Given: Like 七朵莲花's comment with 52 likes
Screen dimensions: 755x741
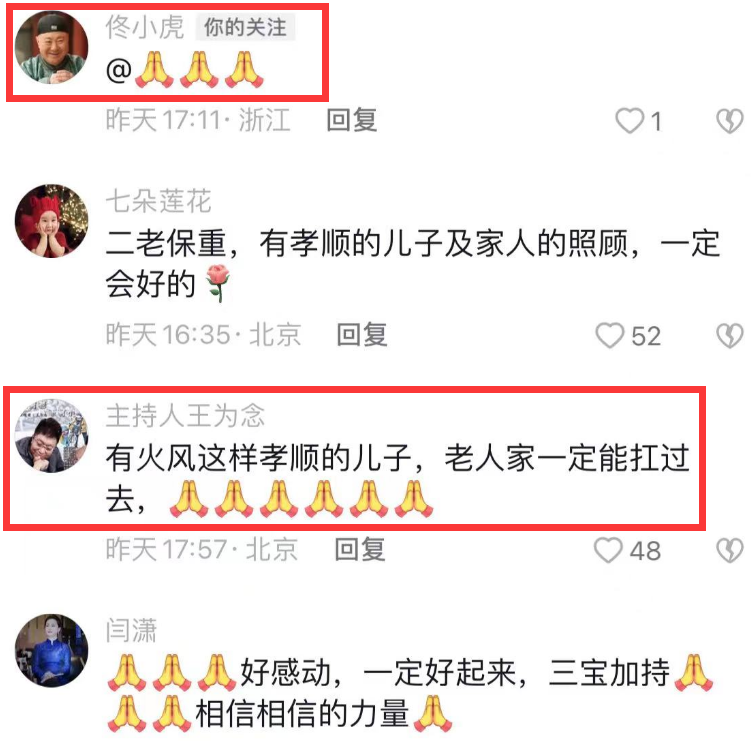Looking at the screenshot, I should coord(610,335).
